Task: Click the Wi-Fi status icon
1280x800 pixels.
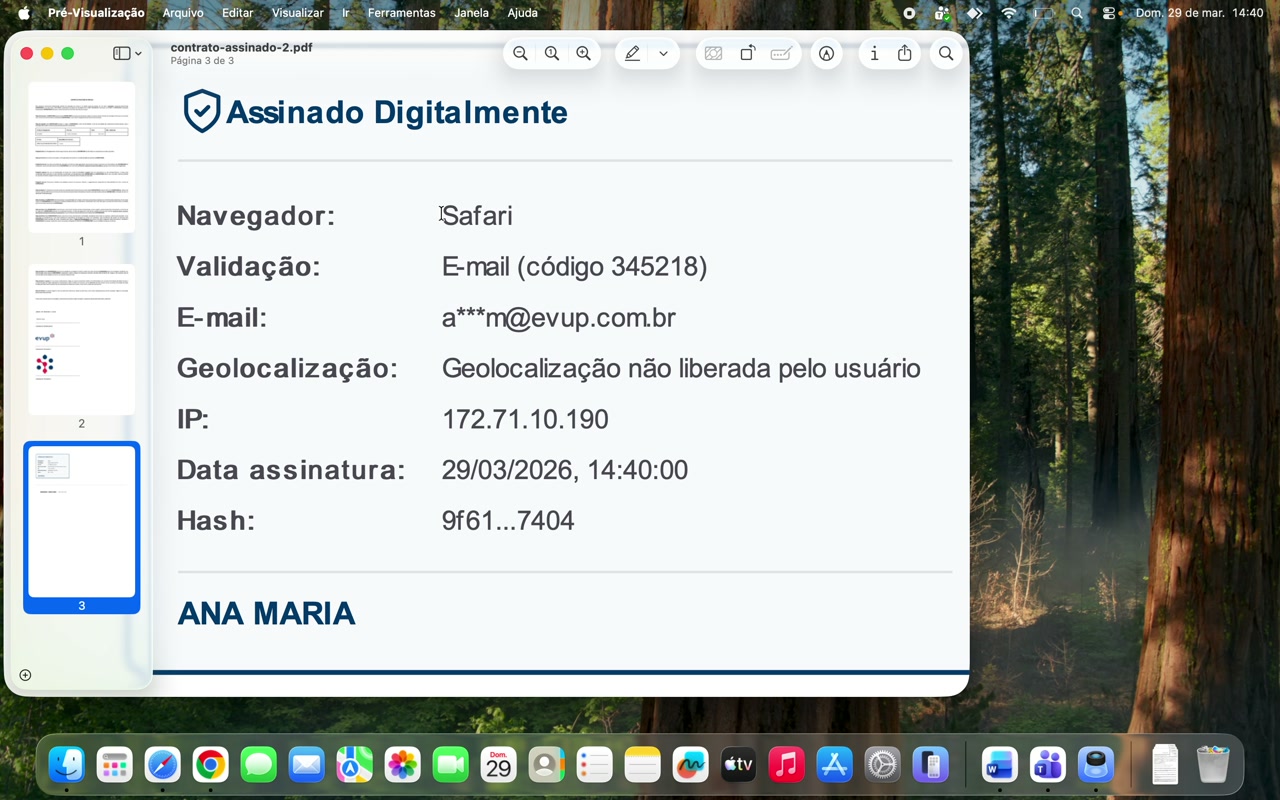Action: click(x=1009, y=13)
